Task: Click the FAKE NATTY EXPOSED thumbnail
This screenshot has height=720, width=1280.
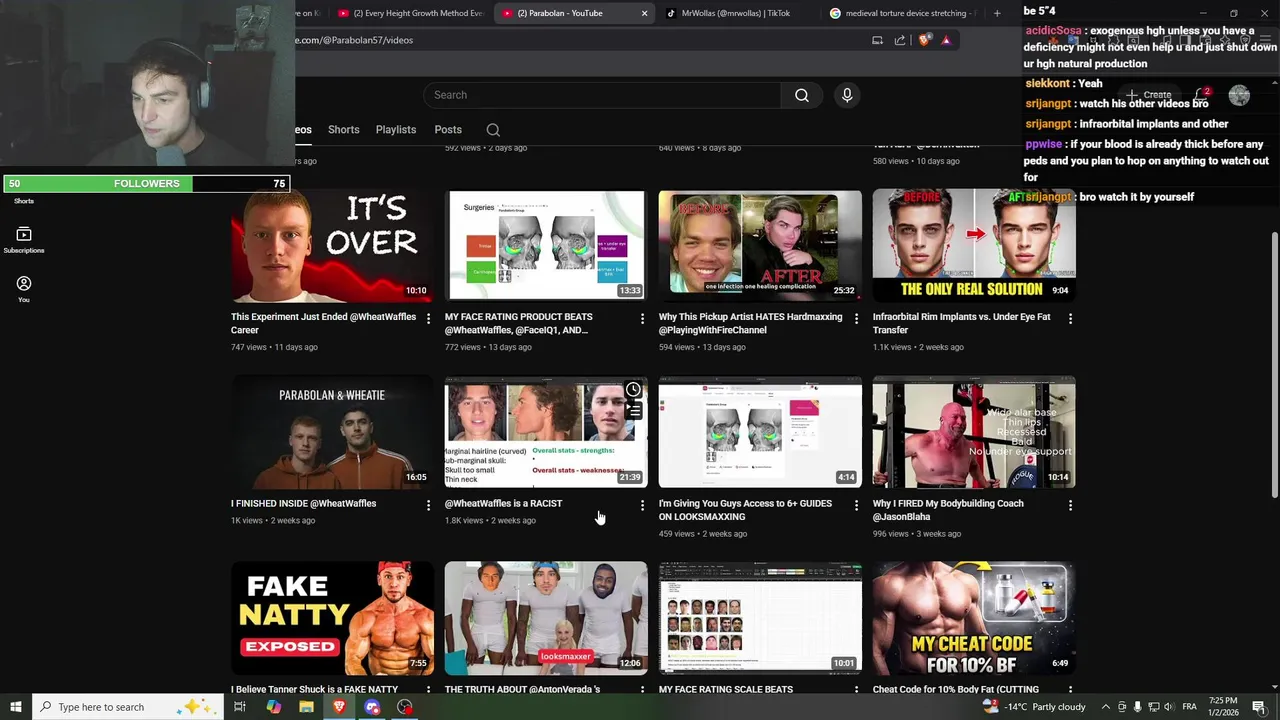Action: [332, 618]
